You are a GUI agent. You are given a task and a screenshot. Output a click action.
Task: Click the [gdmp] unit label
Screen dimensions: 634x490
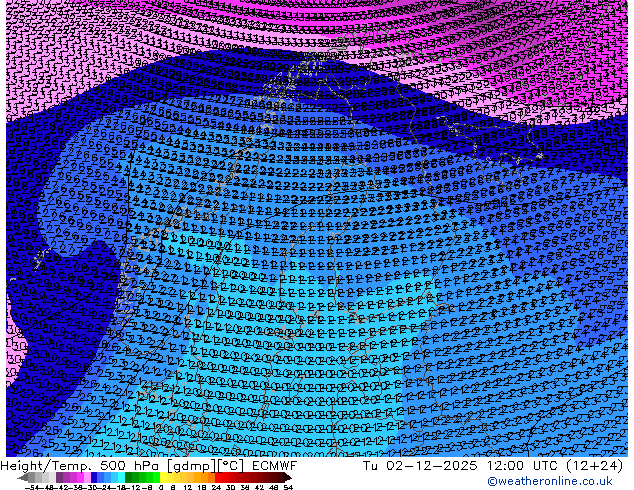click(191, 466)
